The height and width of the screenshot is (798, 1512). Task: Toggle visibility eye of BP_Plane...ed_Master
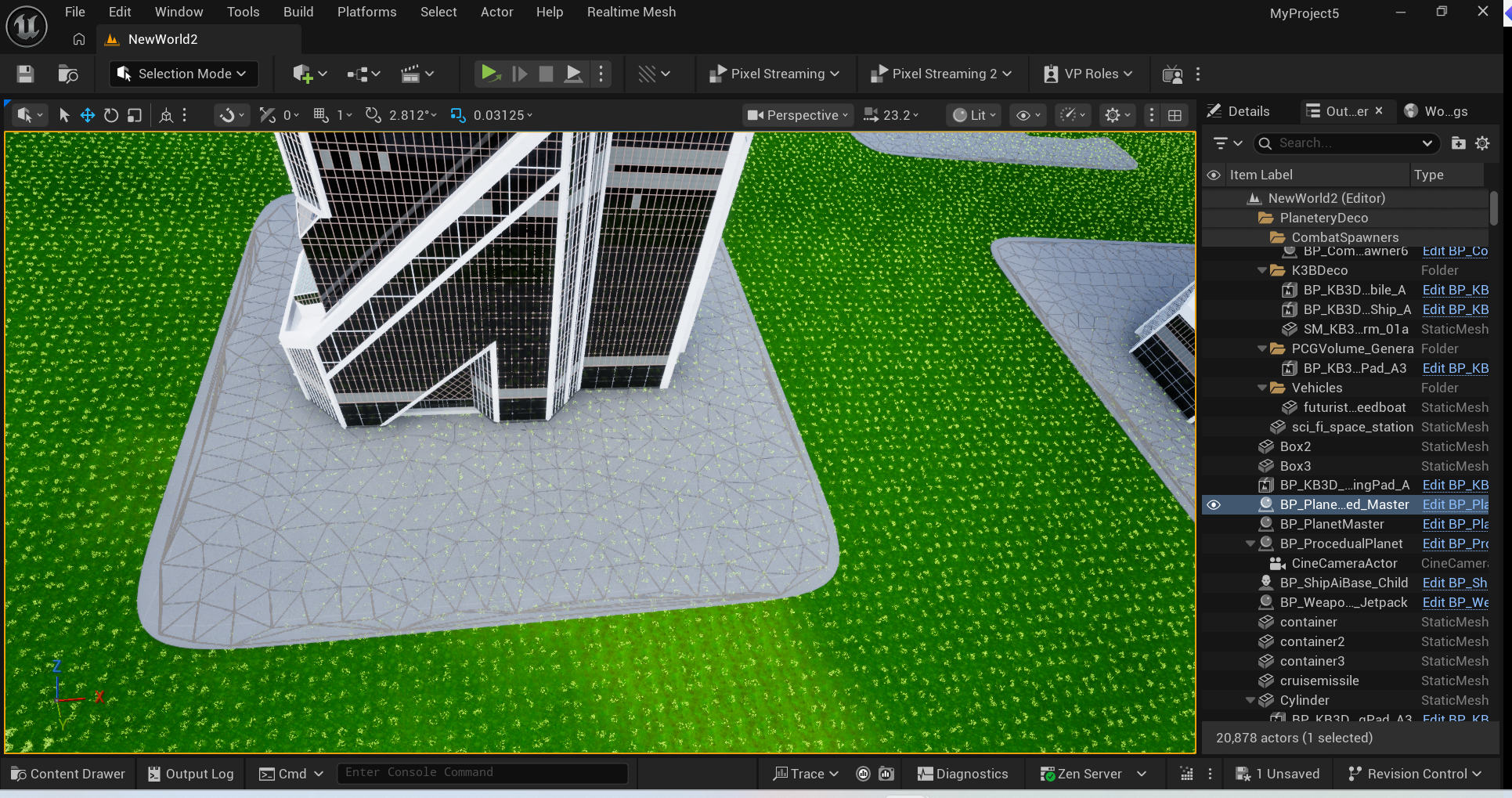1214,505
